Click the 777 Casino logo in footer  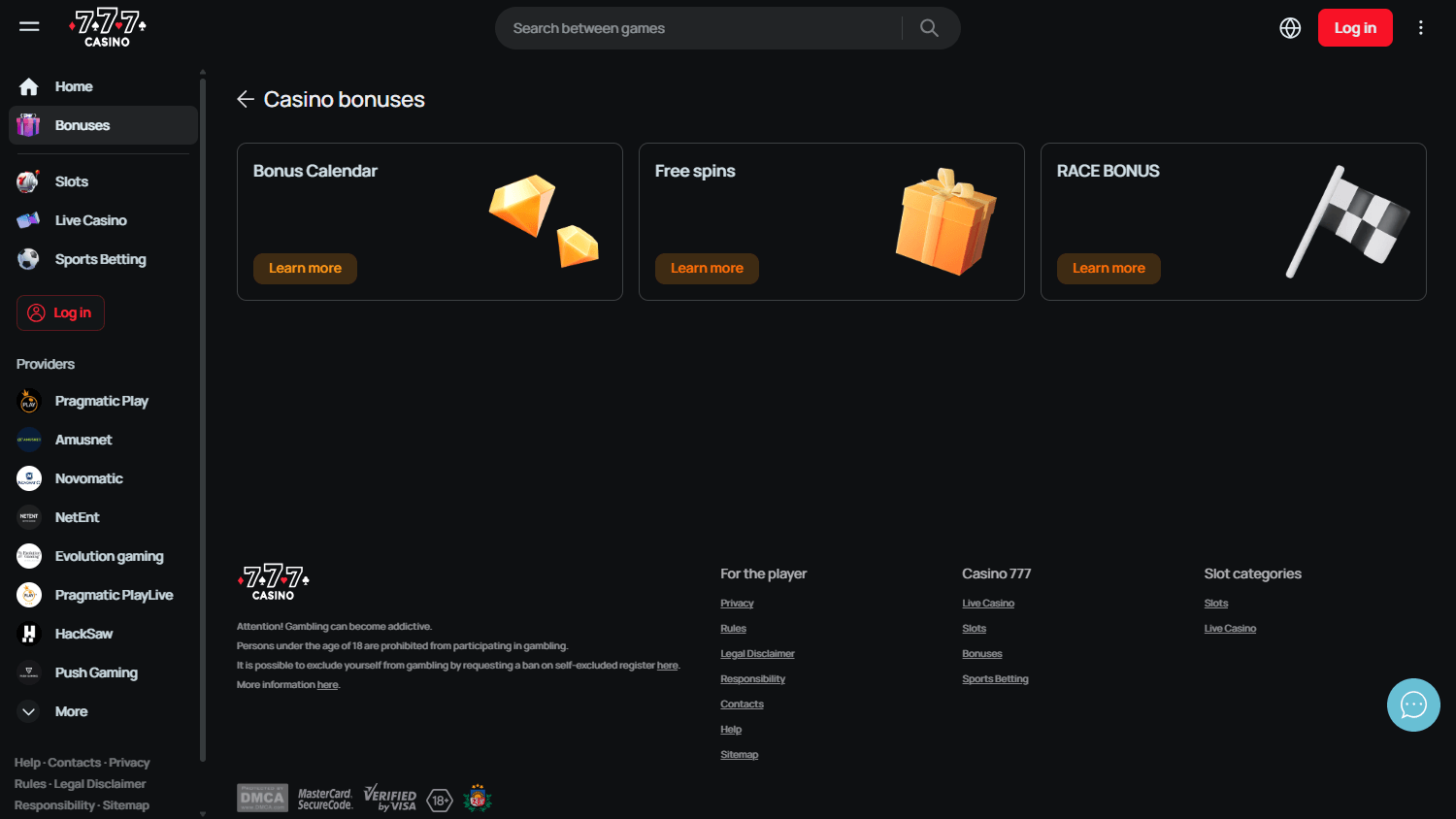(x=274, y=581)
